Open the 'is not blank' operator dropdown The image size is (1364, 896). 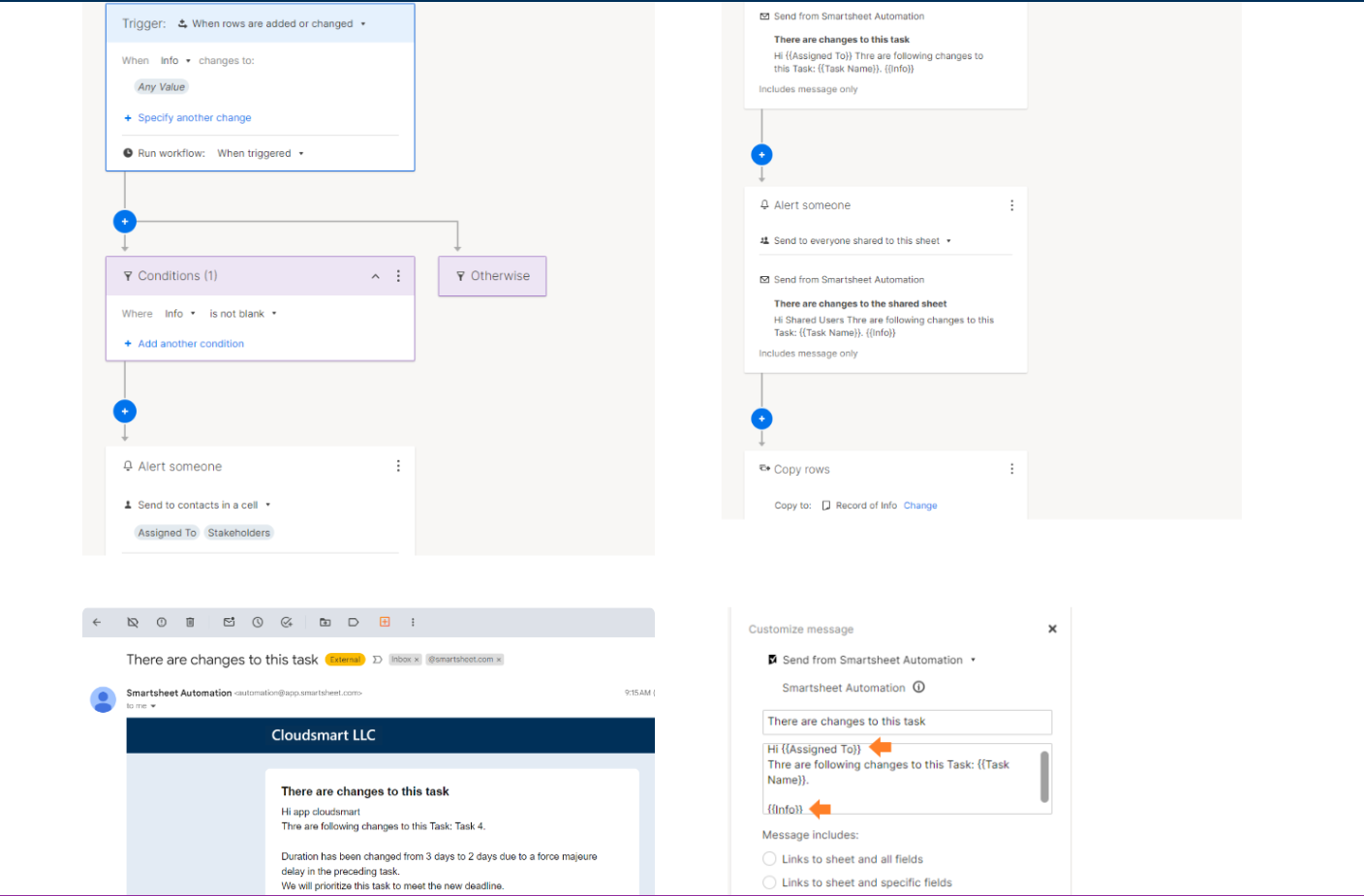tap(243, 314)
